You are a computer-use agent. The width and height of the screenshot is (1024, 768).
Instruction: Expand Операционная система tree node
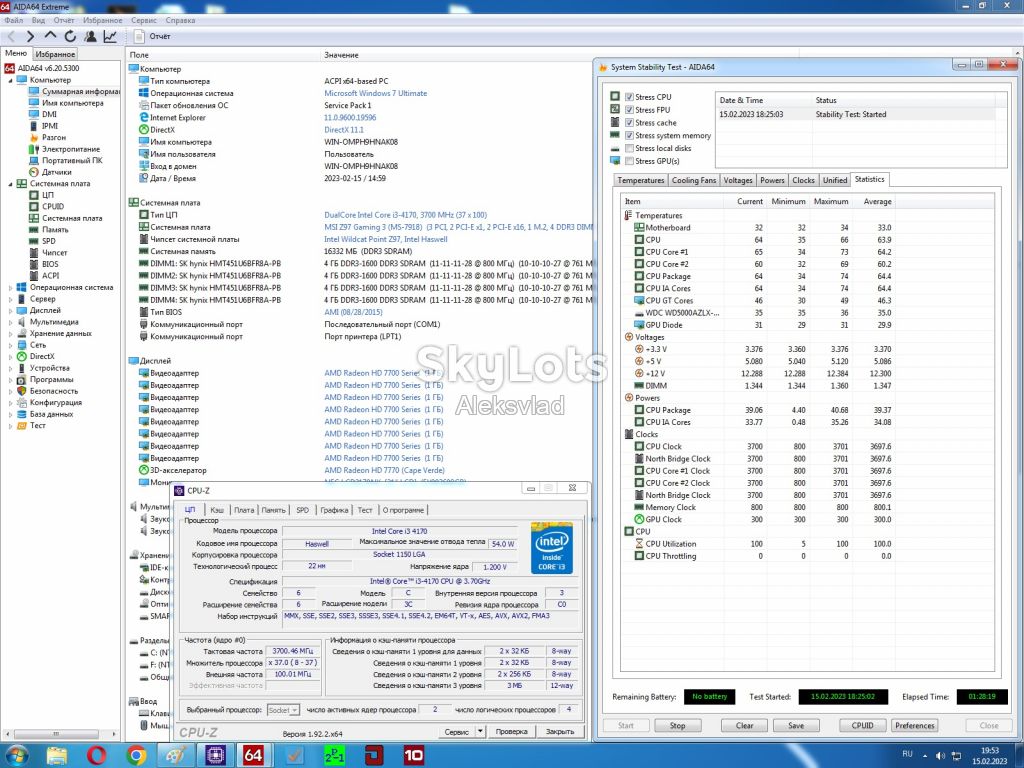tap(10, 287)
